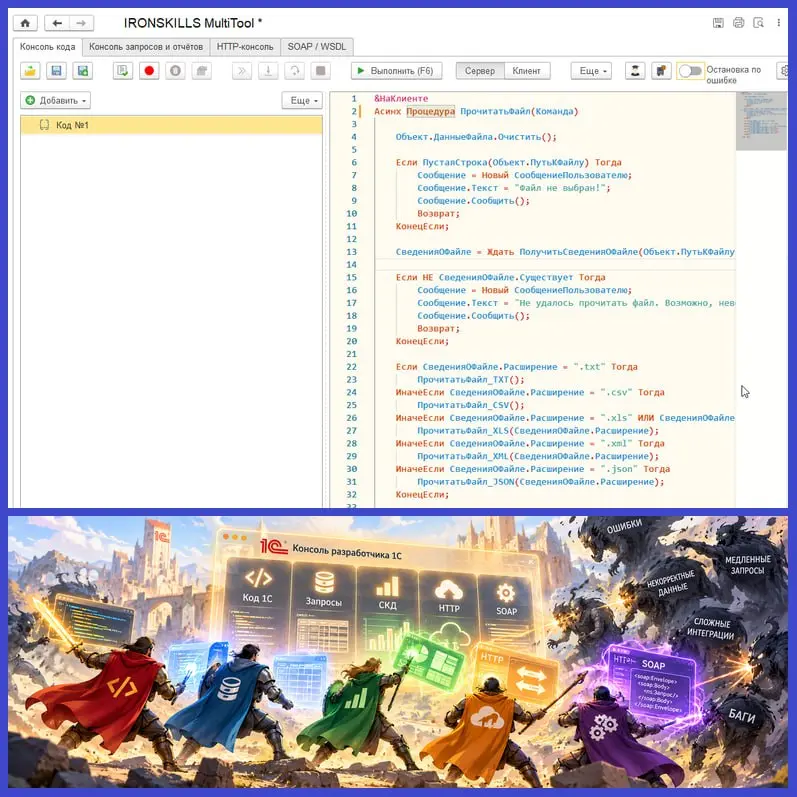Click the person icon right of Еще
797x797 pixels.
635,71
